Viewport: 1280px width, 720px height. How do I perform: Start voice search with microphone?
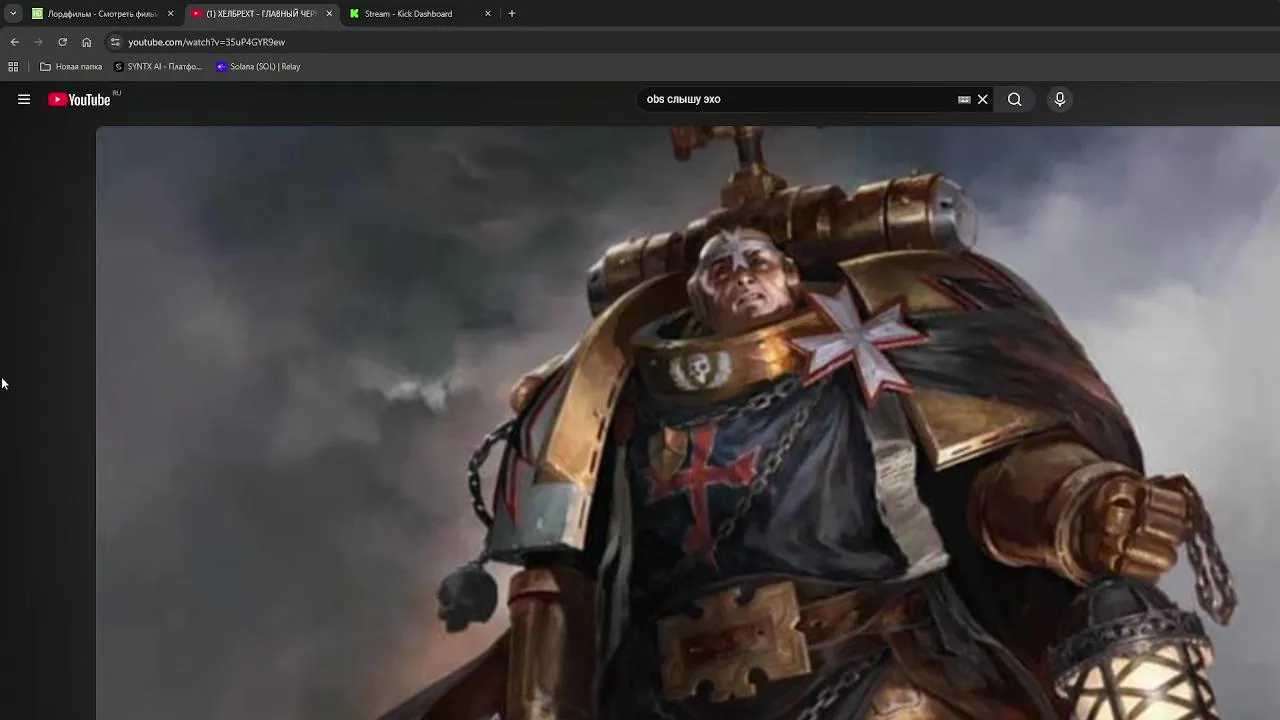(1060, 99)
